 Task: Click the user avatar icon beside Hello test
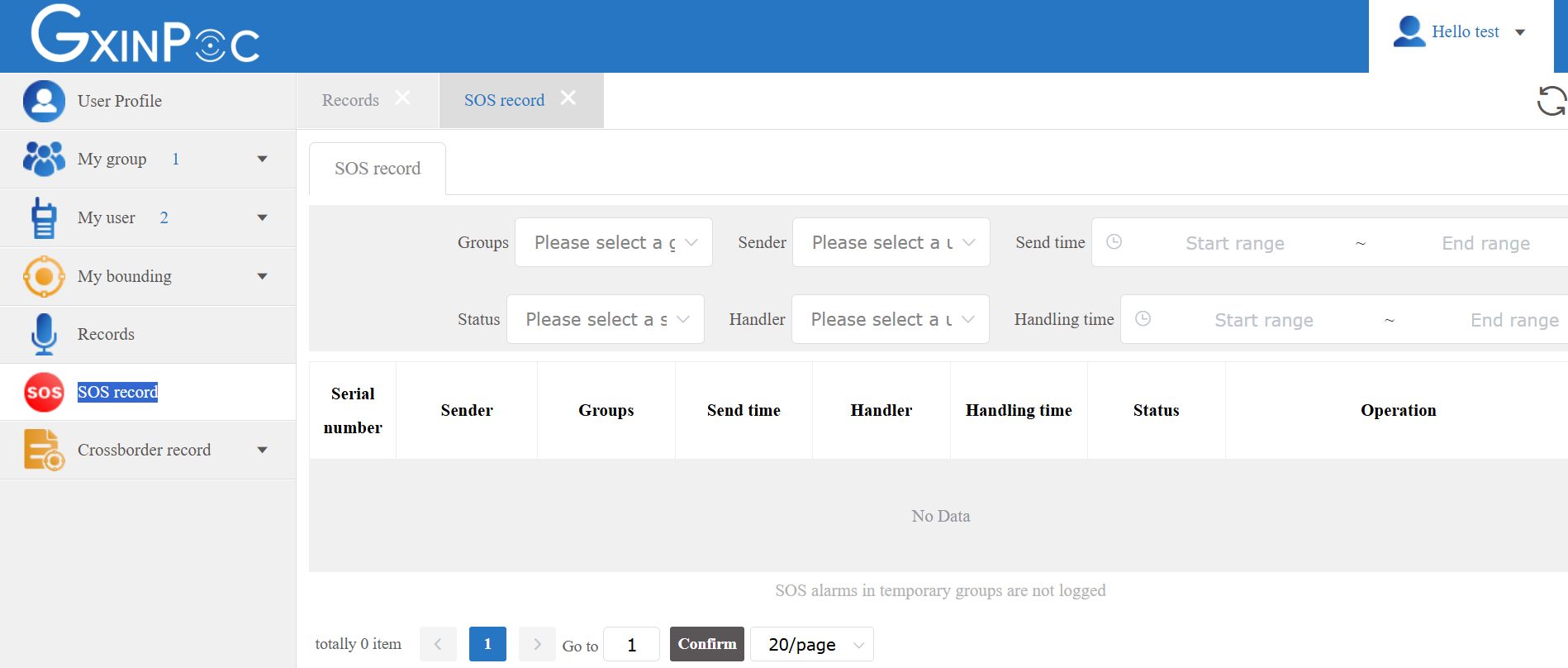[1409, 31]
